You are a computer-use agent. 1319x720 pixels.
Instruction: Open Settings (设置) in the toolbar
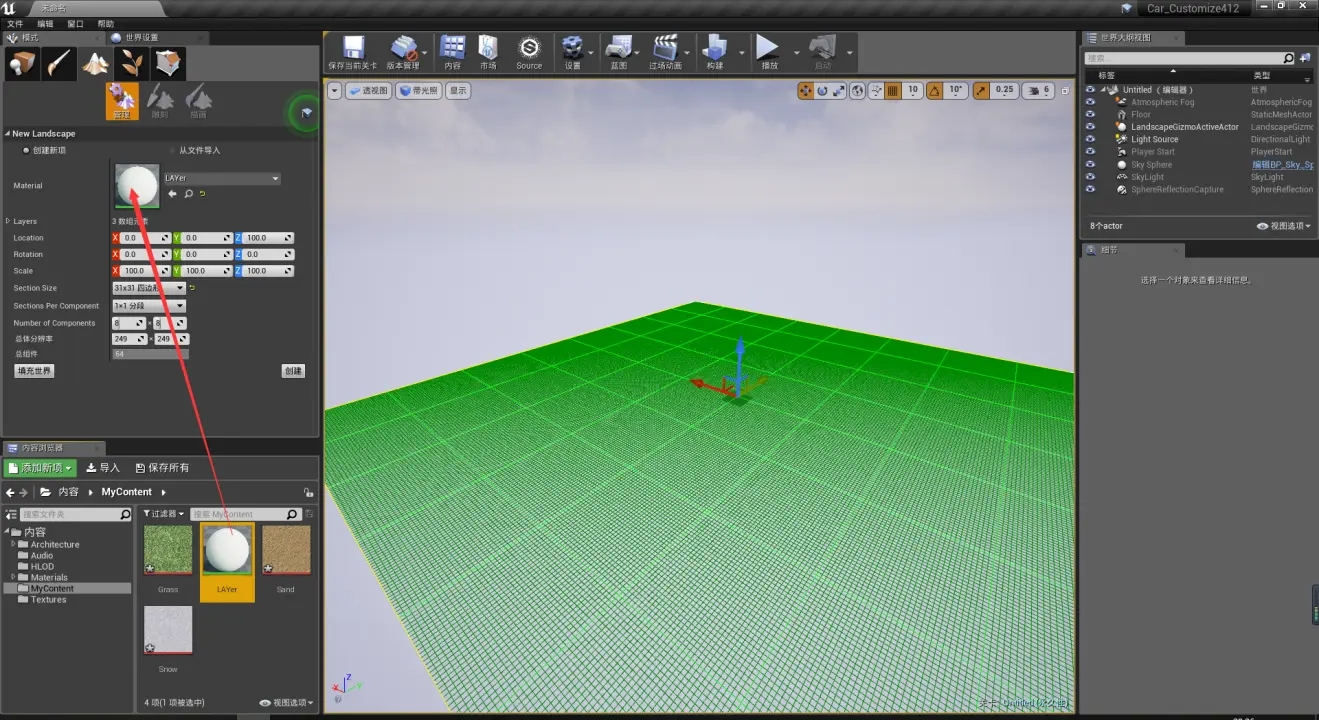click(573, 52)
